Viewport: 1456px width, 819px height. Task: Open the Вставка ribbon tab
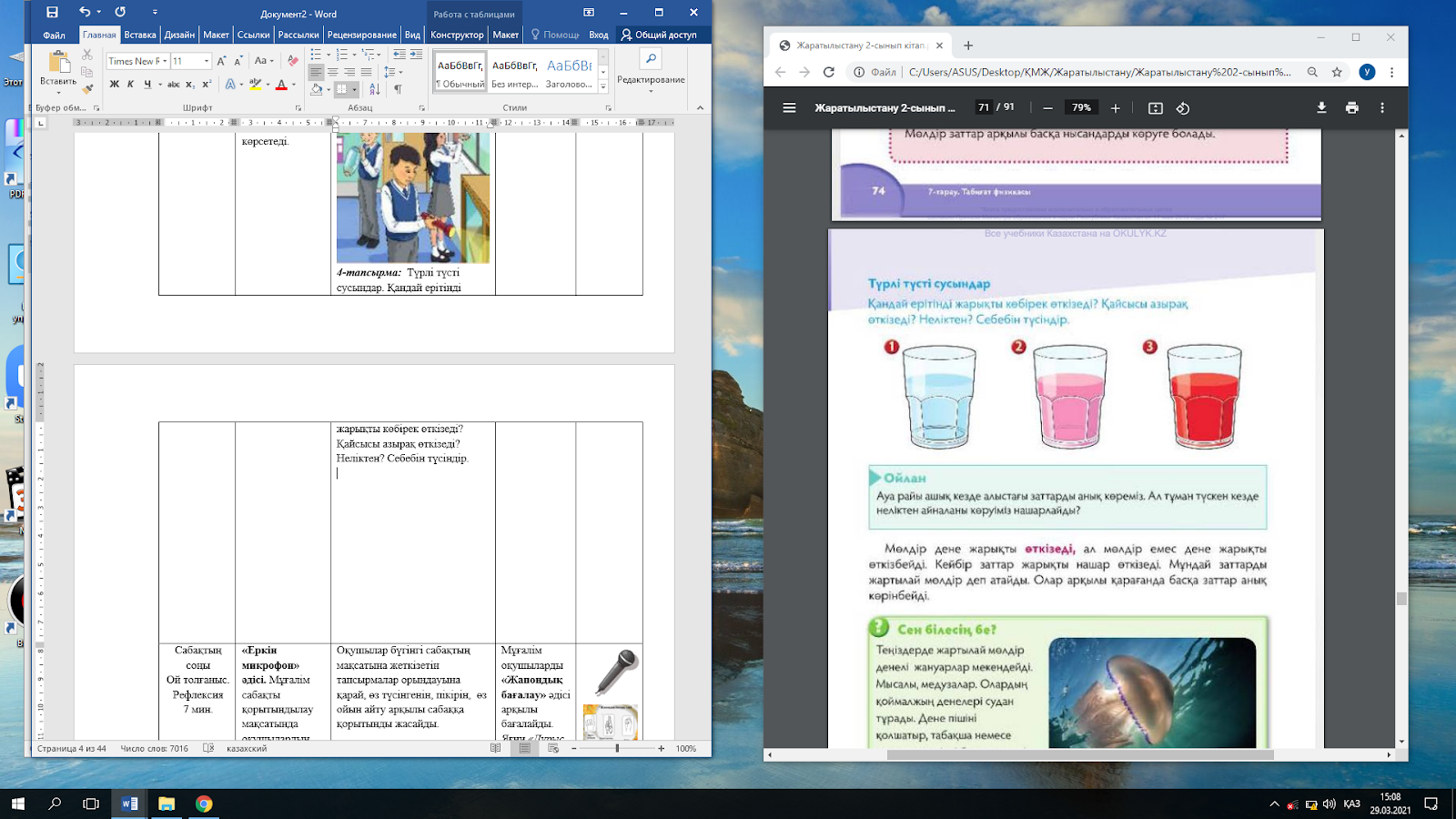139,35
